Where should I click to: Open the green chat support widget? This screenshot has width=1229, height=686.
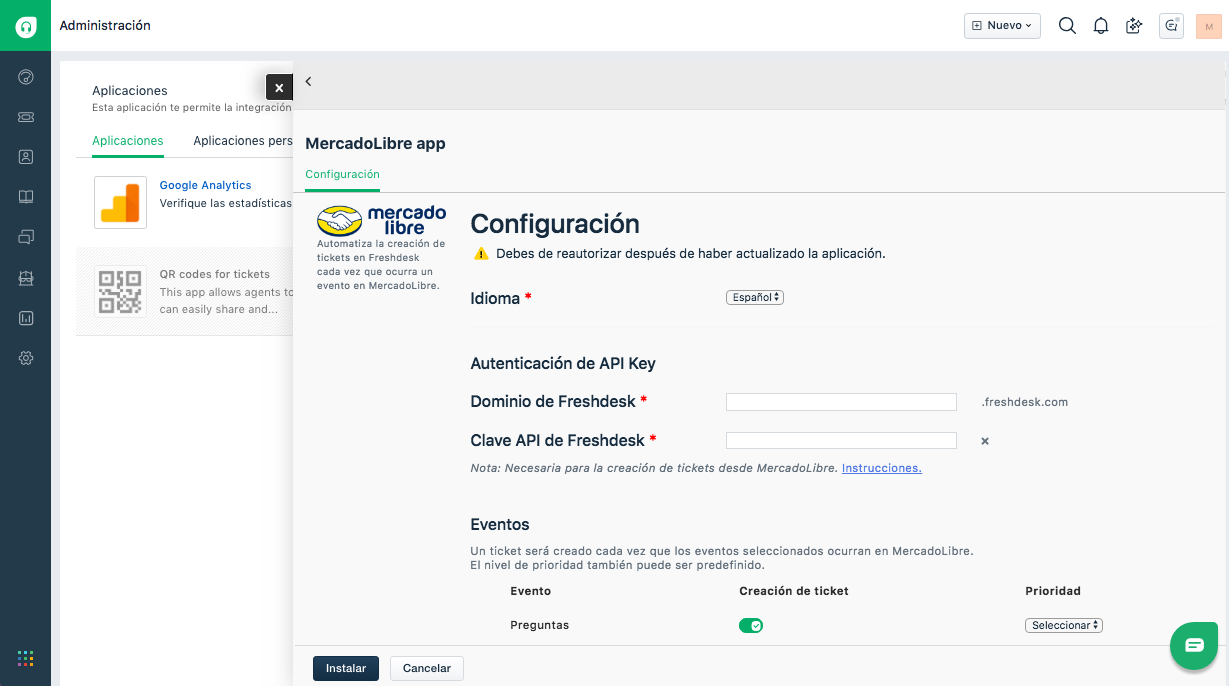(1195, 645)
